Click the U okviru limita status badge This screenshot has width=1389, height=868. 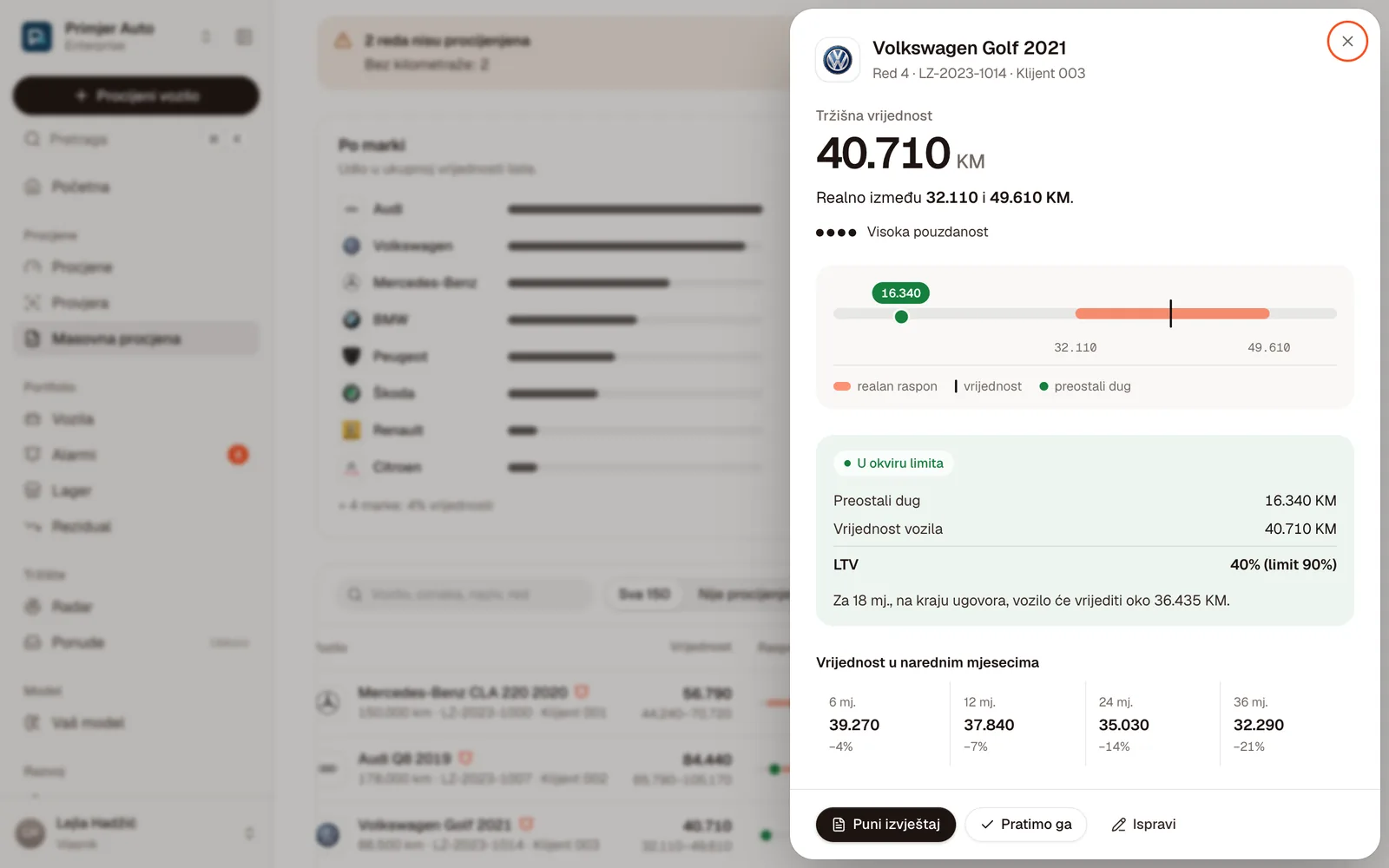tap(893, 464)
